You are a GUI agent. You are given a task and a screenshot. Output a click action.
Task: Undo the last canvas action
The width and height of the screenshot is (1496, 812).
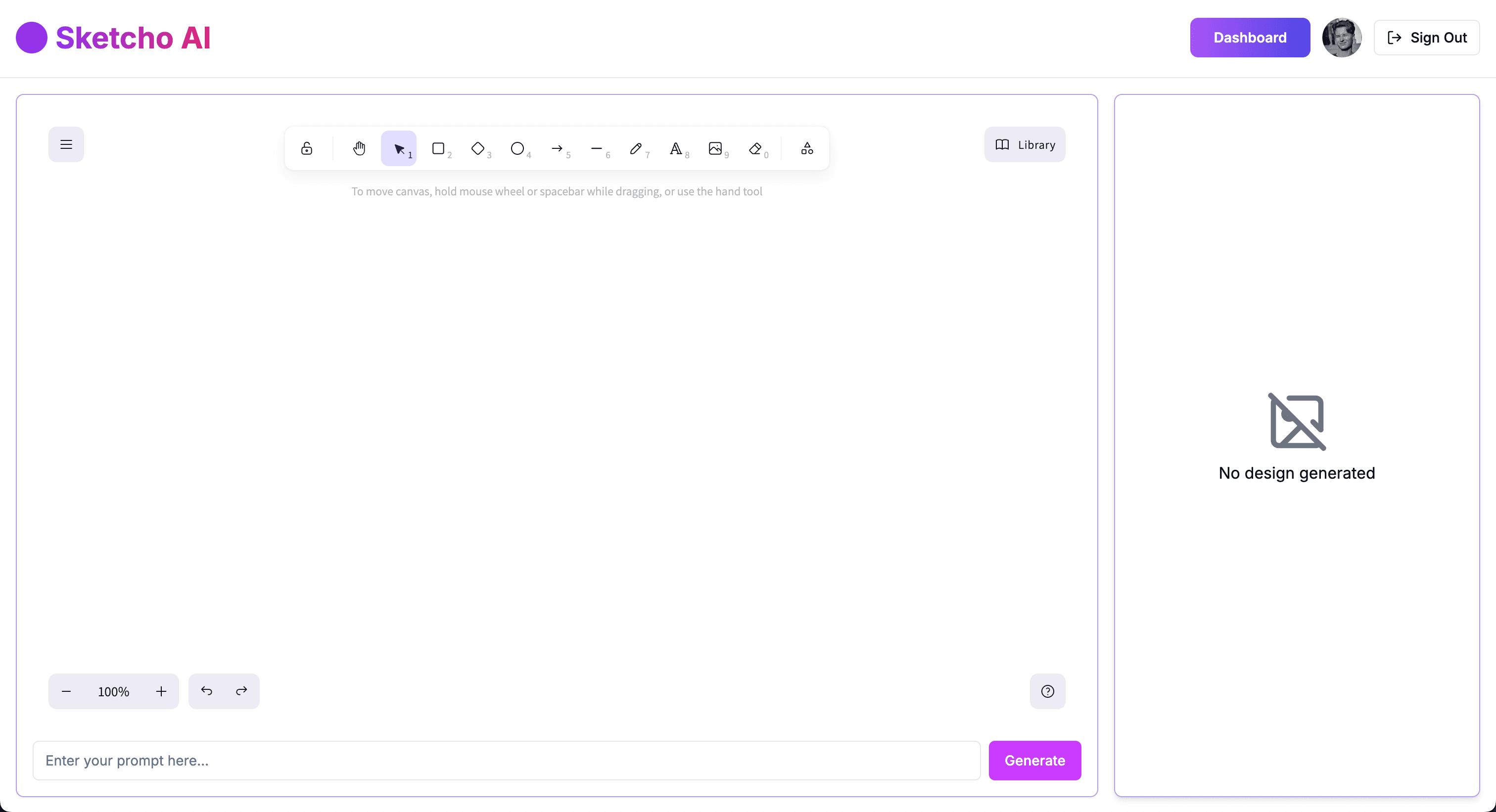point(207,691)
